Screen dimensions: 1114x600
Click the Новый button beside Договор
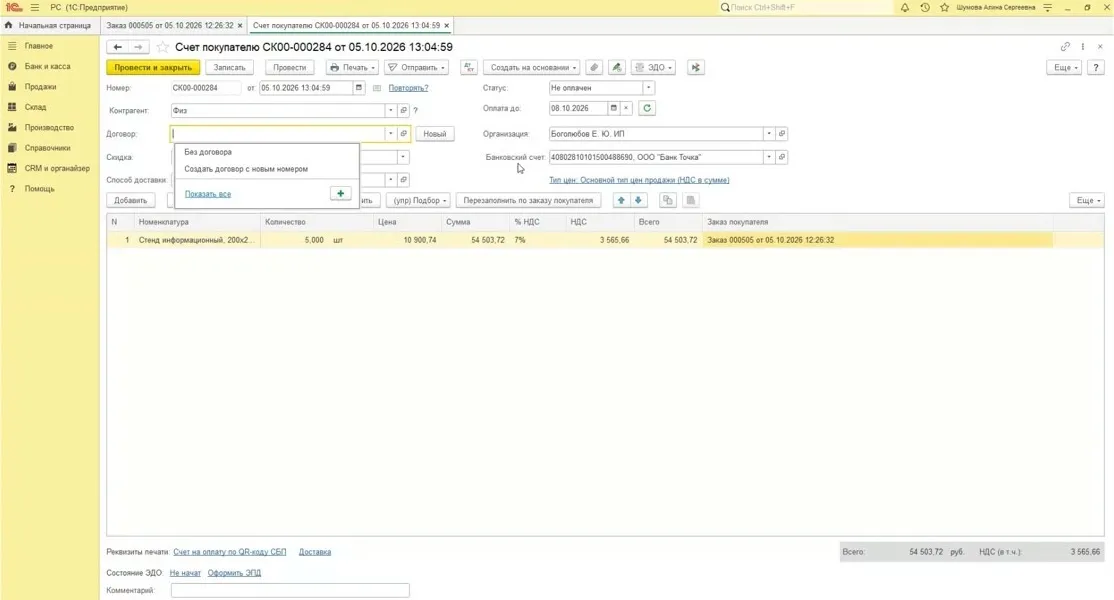tap(435, 133)
